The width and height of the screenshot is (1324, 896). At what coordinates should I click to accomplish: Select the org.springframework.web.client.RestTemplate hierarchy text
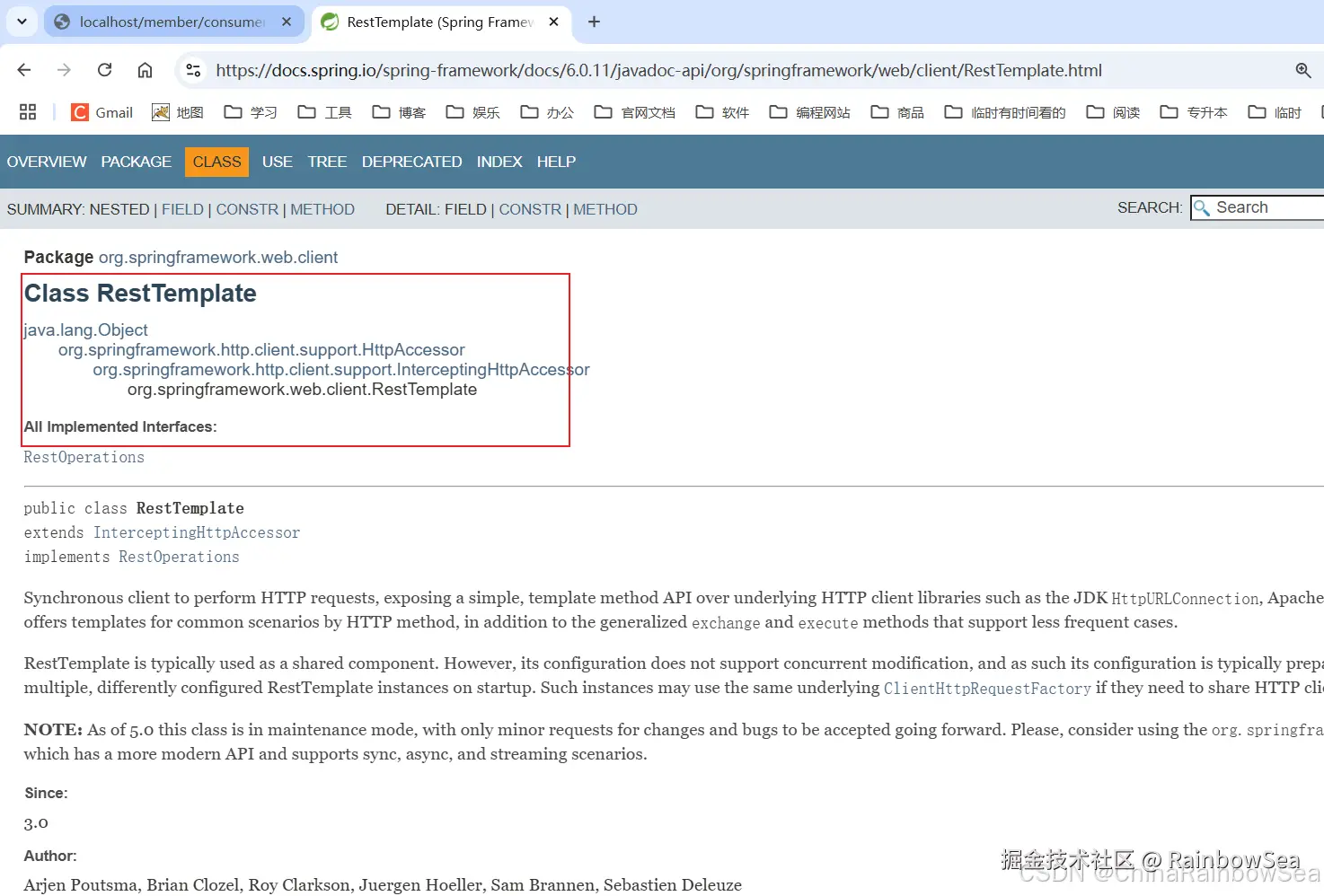[302, 390]
